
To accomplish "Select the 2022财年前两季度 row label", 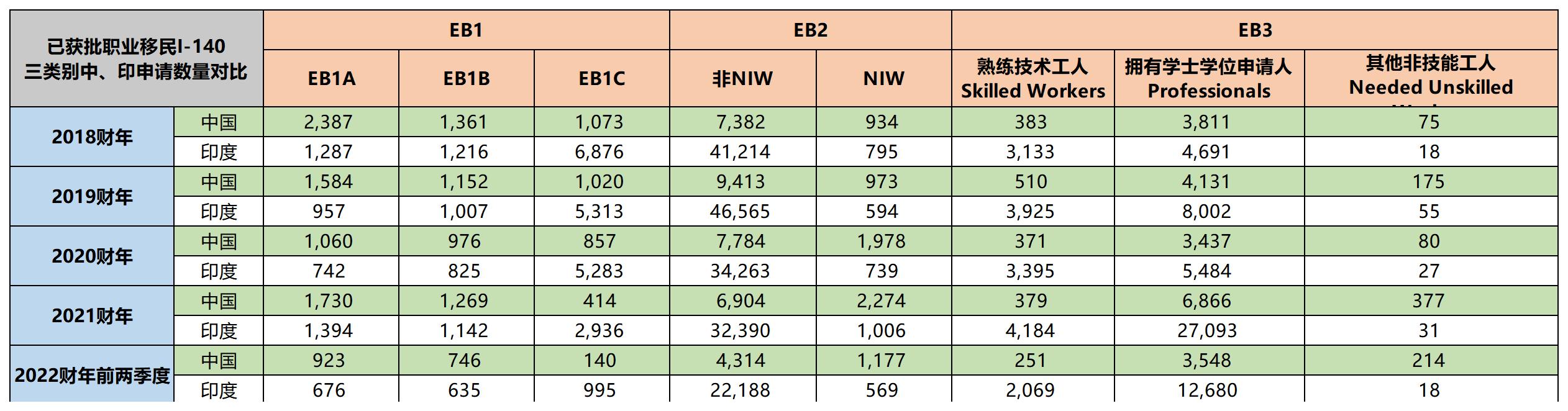I will point(92,376).
